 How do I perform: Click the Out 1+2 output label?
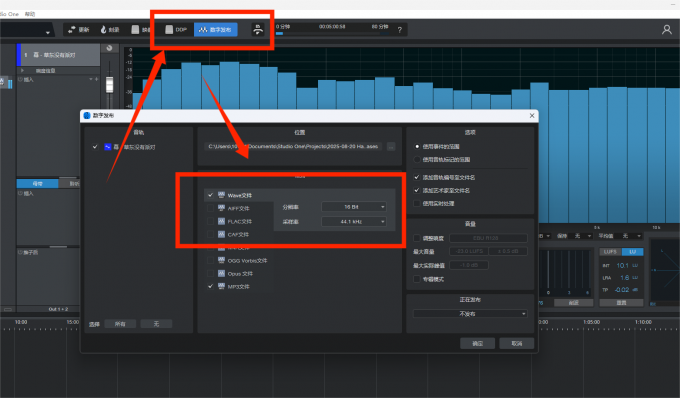point(58,309)
